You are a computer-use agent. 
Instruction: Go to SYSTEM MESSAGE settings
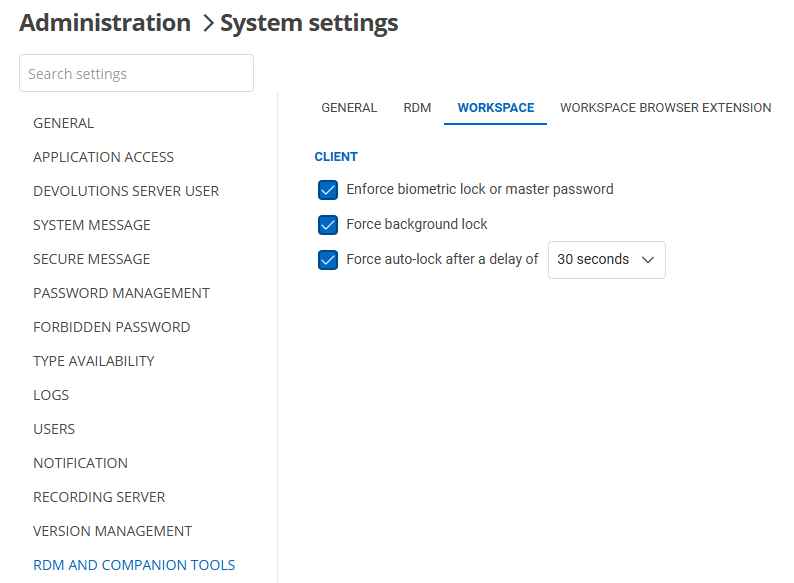92,225
